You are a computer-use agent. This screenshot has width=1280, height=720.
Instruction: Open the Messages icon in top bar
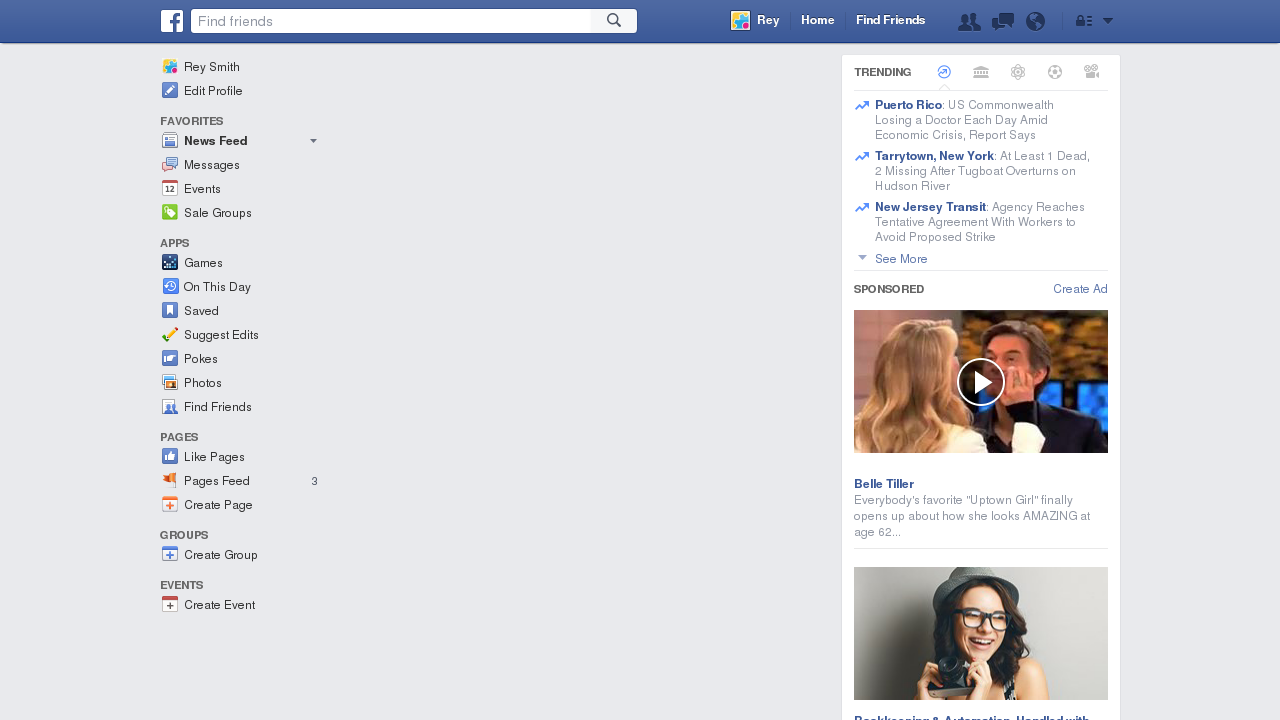[x=1002, y=21]
